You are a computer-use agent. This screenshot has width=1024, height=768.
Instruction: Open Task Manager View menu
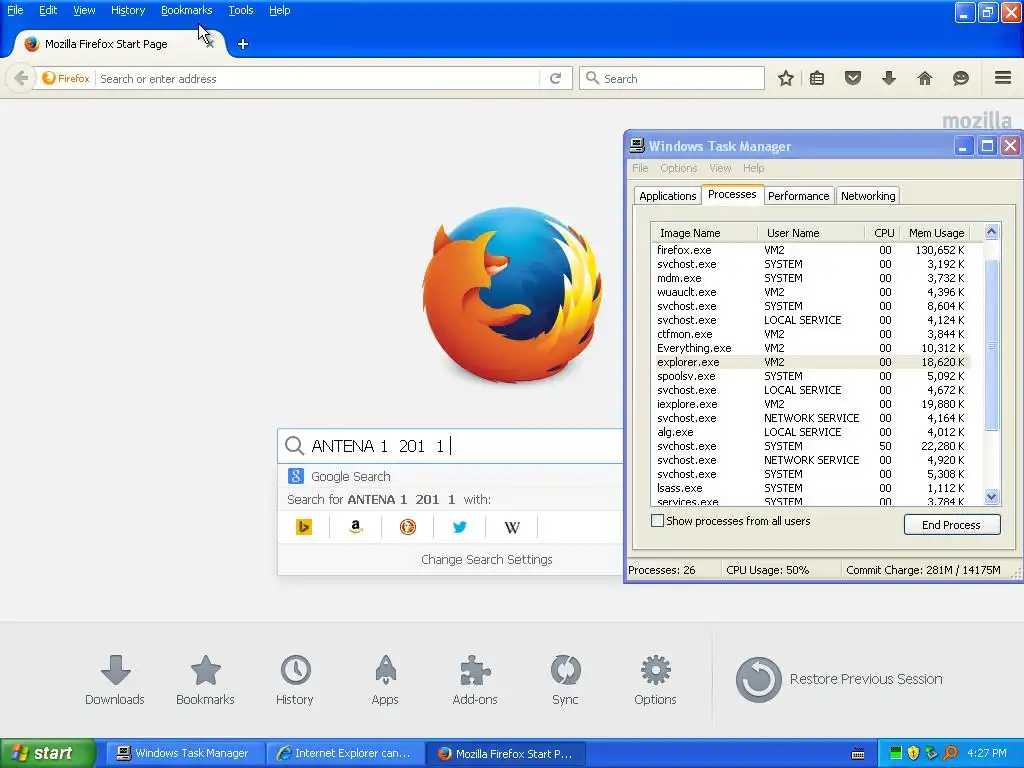(720, 168)
